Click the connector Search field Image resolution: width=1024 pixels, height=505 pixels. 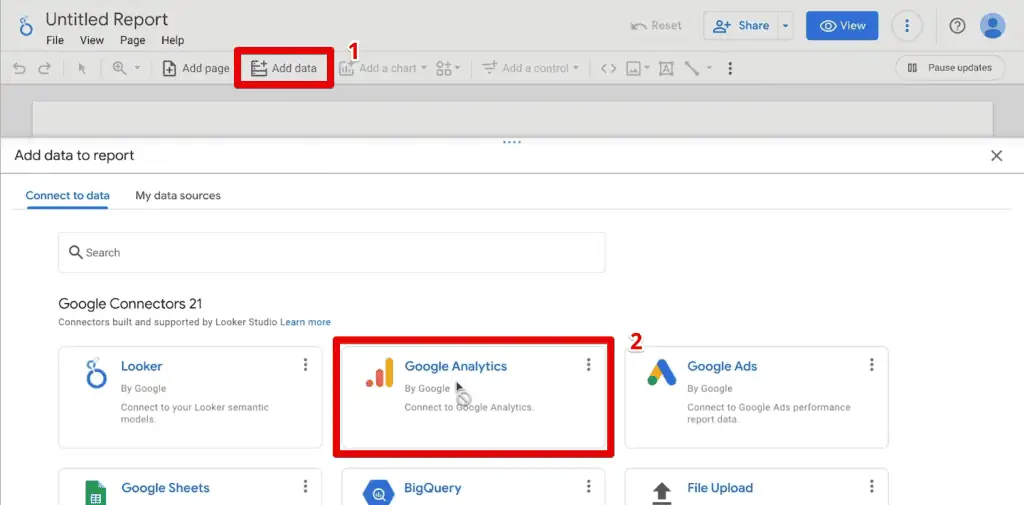pyautogui.click(x=332, y=252)
